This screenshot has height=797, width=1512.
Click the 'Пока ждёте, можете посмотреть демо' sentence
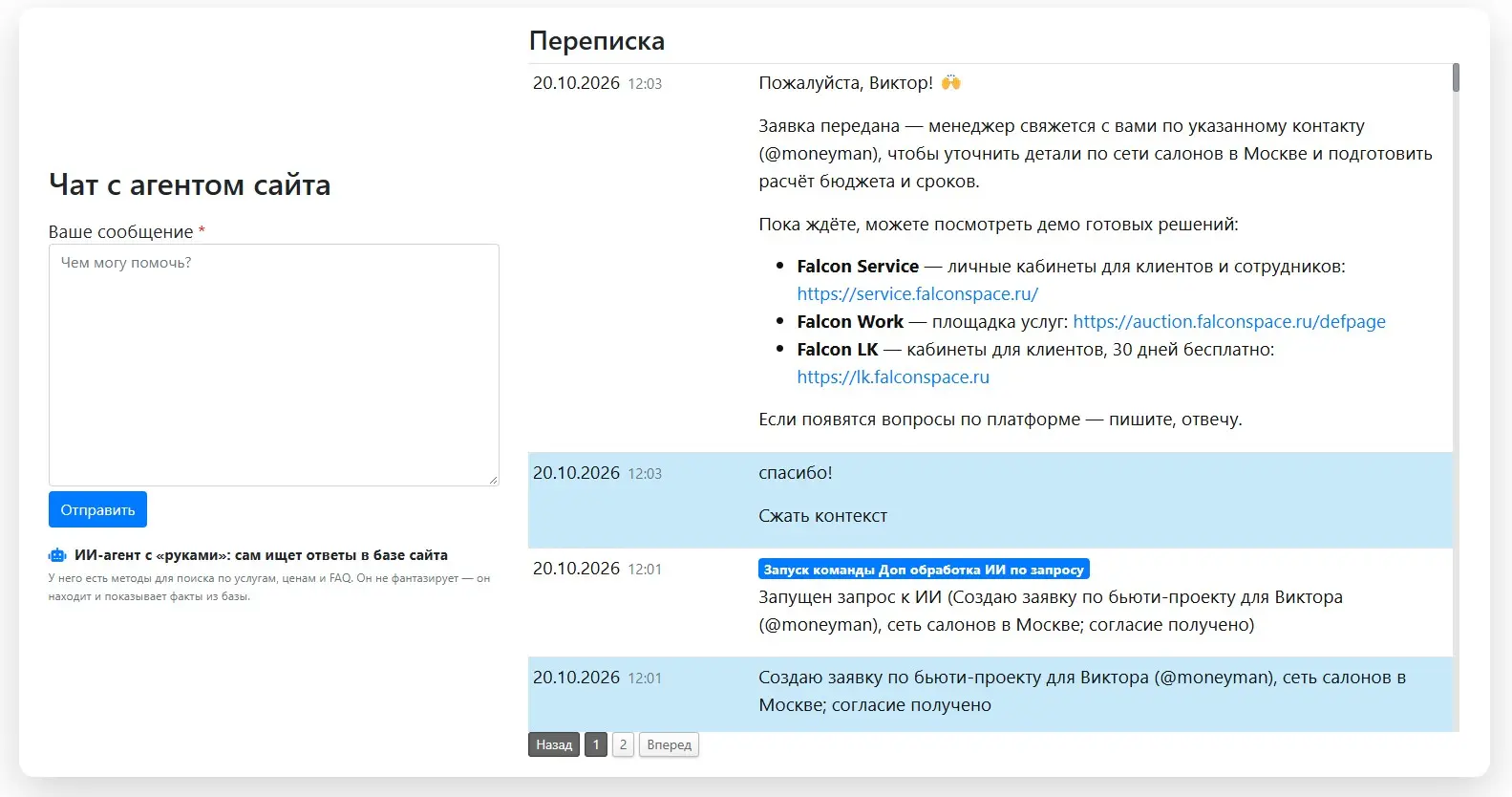[x=998, y=225]
